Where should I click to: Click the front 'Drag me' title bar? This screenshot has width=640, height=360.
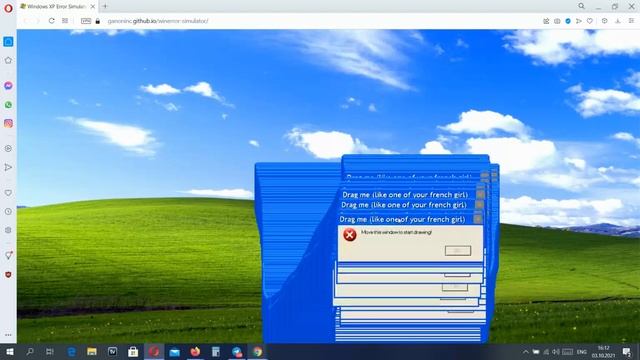pos(410,219)
